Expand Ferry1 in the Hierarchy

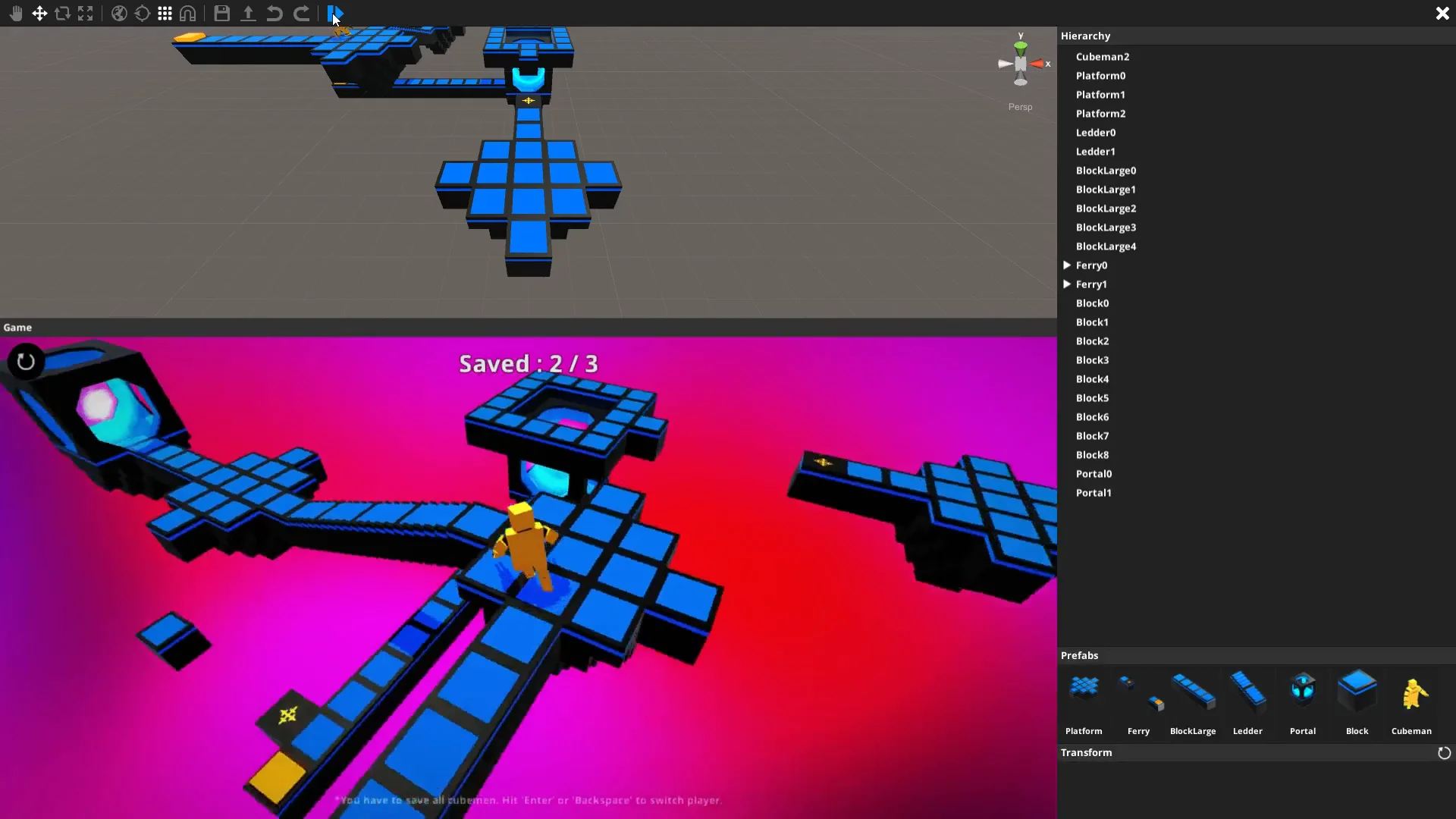pyautogui.click(x=1067, y=284)
